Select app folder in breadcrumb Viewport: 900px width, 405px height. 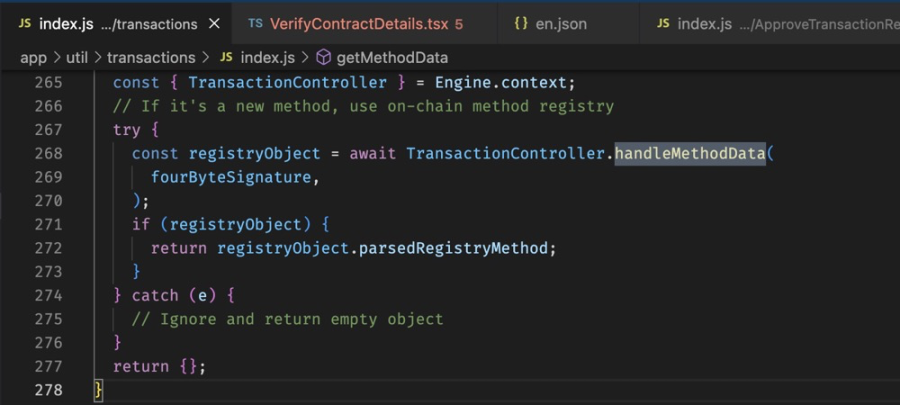pos(33,58)
